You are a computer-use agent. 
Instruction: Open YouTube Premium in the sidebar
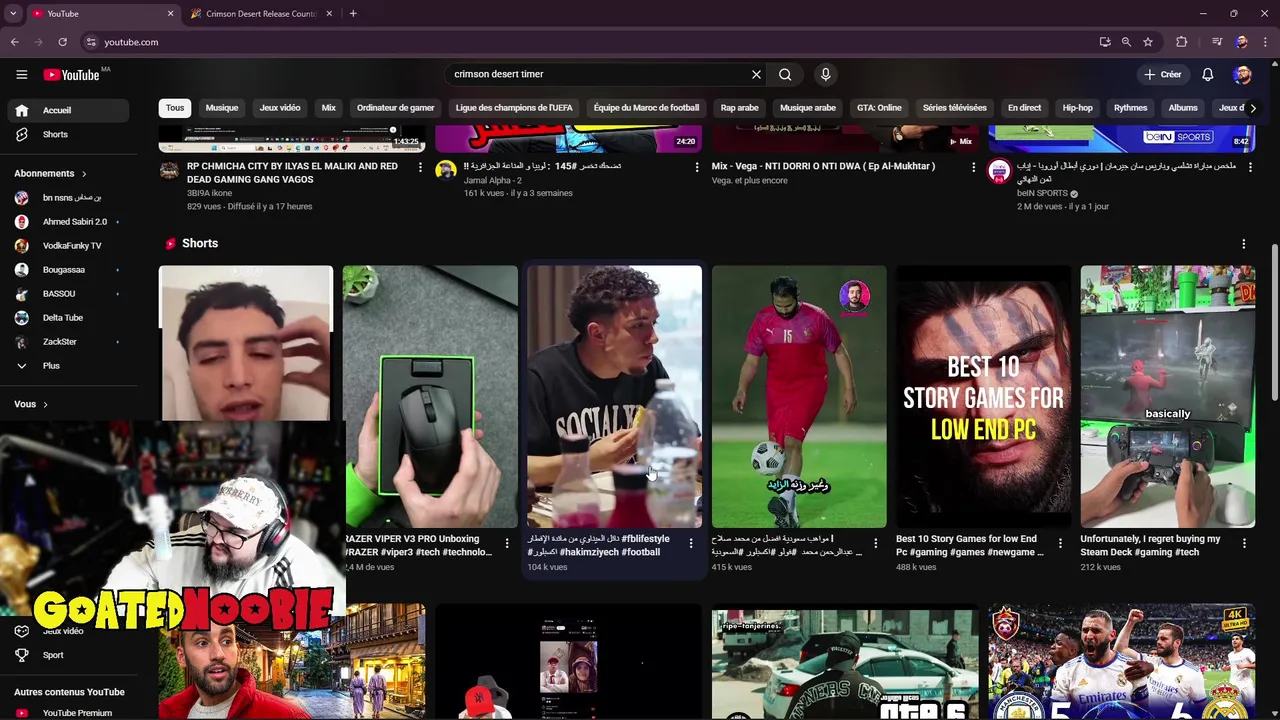click(68, 713)
